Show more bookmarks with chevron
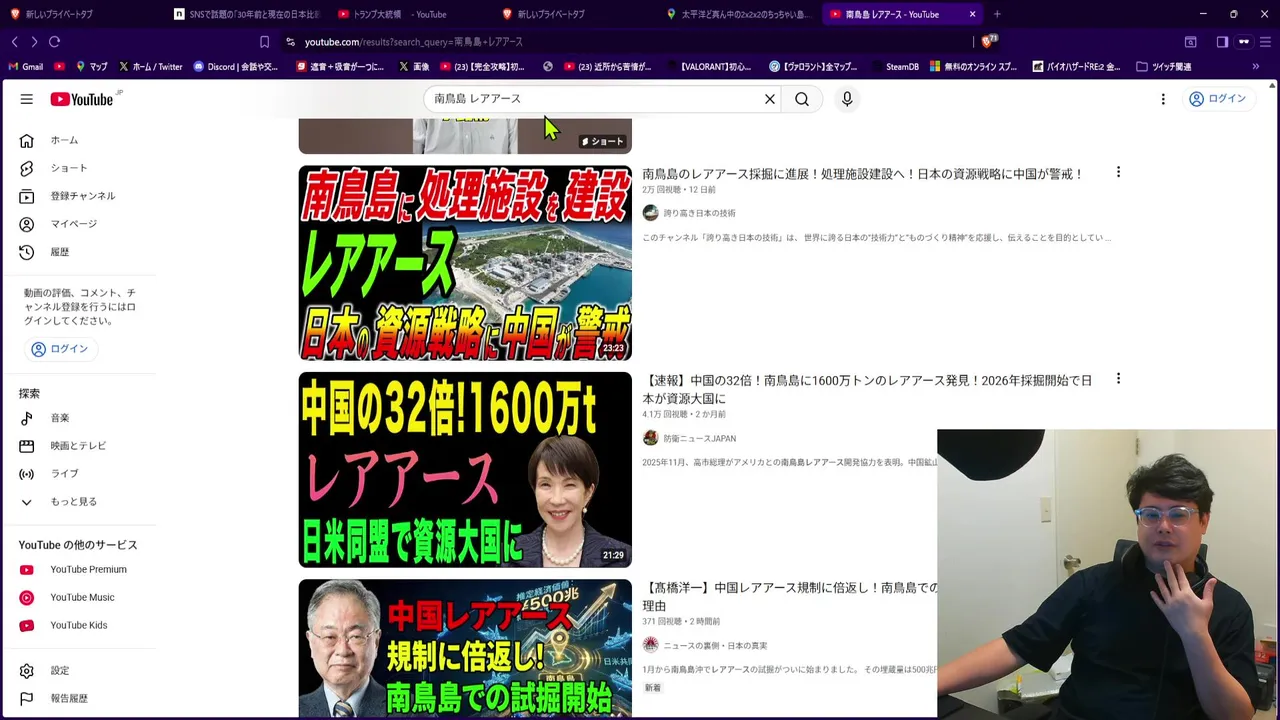The image size is (1280, 720). (x=1256, y=67)
